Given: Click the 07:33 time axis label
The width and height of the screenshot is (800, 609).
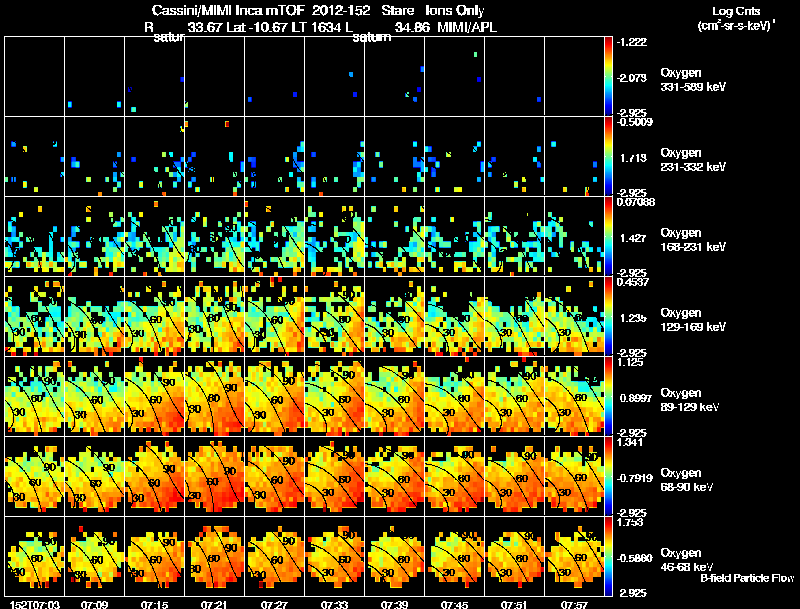Looking at the screenshot, I should pos(334,604).
